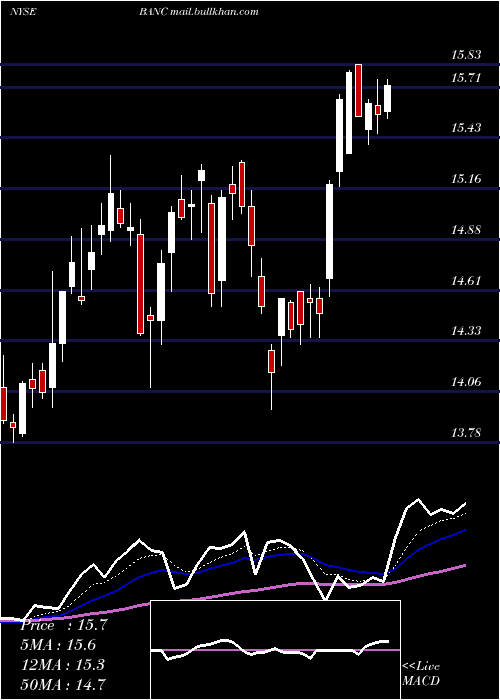Select the 14.06 price level label
Viewport: 500px width, 700px height.
click(x=466, y=382)
